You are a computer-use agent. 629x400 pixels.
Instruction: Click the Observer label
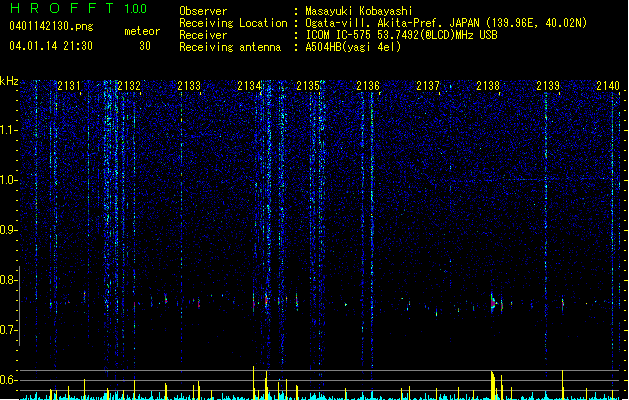203,11
